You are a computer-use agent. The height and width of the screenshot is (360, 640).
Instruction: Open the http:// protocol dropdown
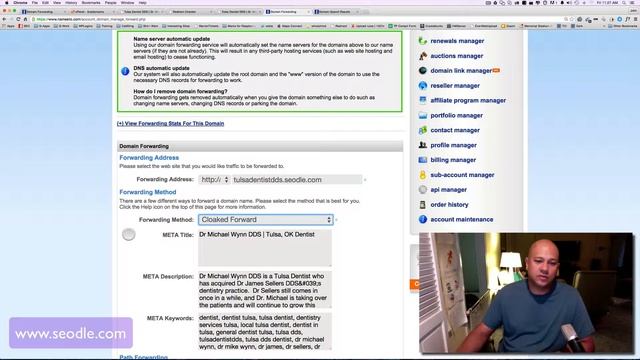pyautogui.click(x=215, y=180)
